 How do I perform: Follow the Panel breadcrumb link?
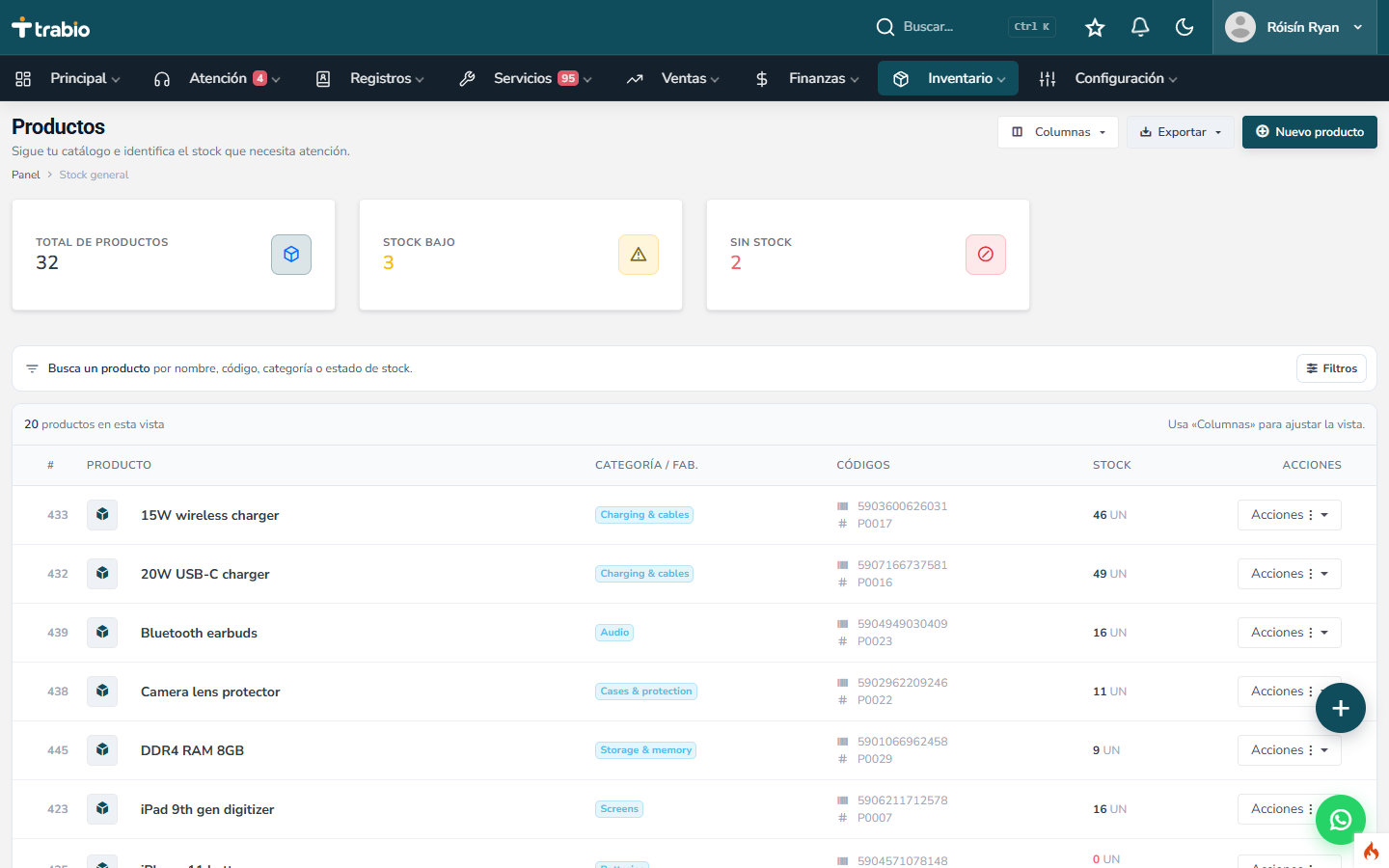[x=26, y=175]
